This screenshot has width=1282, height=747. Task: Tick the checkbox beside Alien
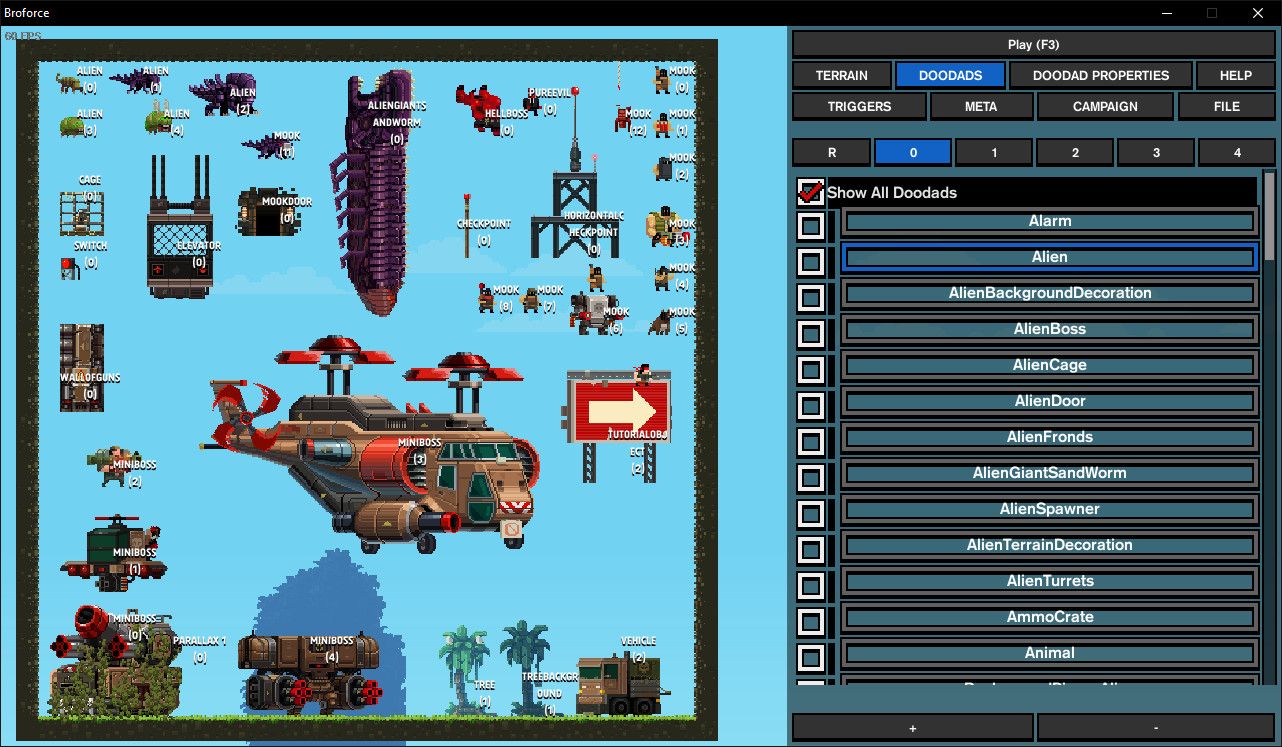(811, 262)
